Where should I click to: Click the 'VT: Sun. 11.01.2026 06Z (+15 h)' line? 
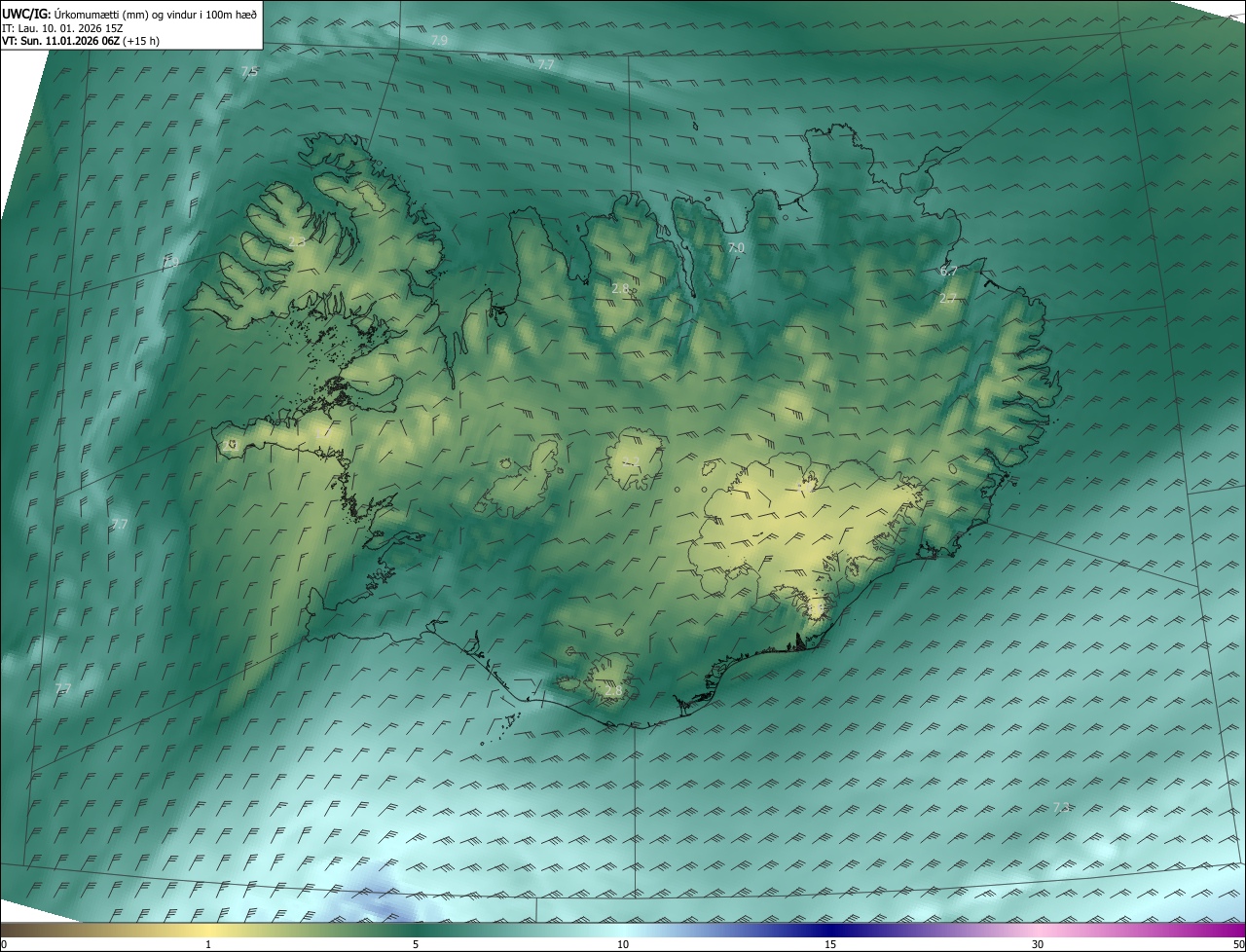coord(81,41)
